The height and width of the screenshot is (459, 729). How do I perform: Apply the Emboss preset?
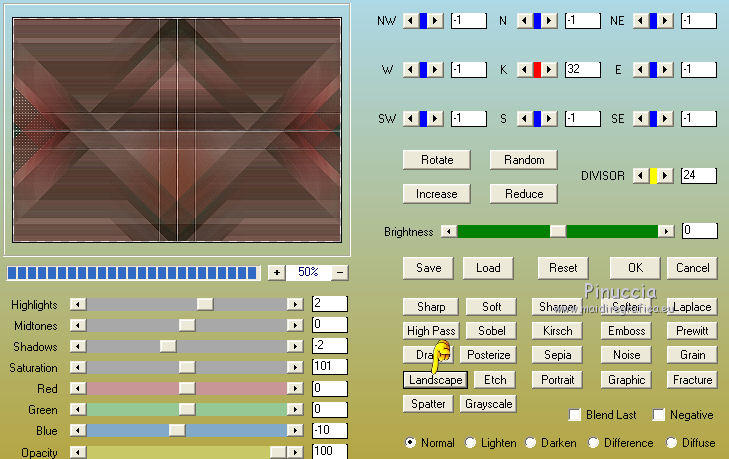[626, 331]
